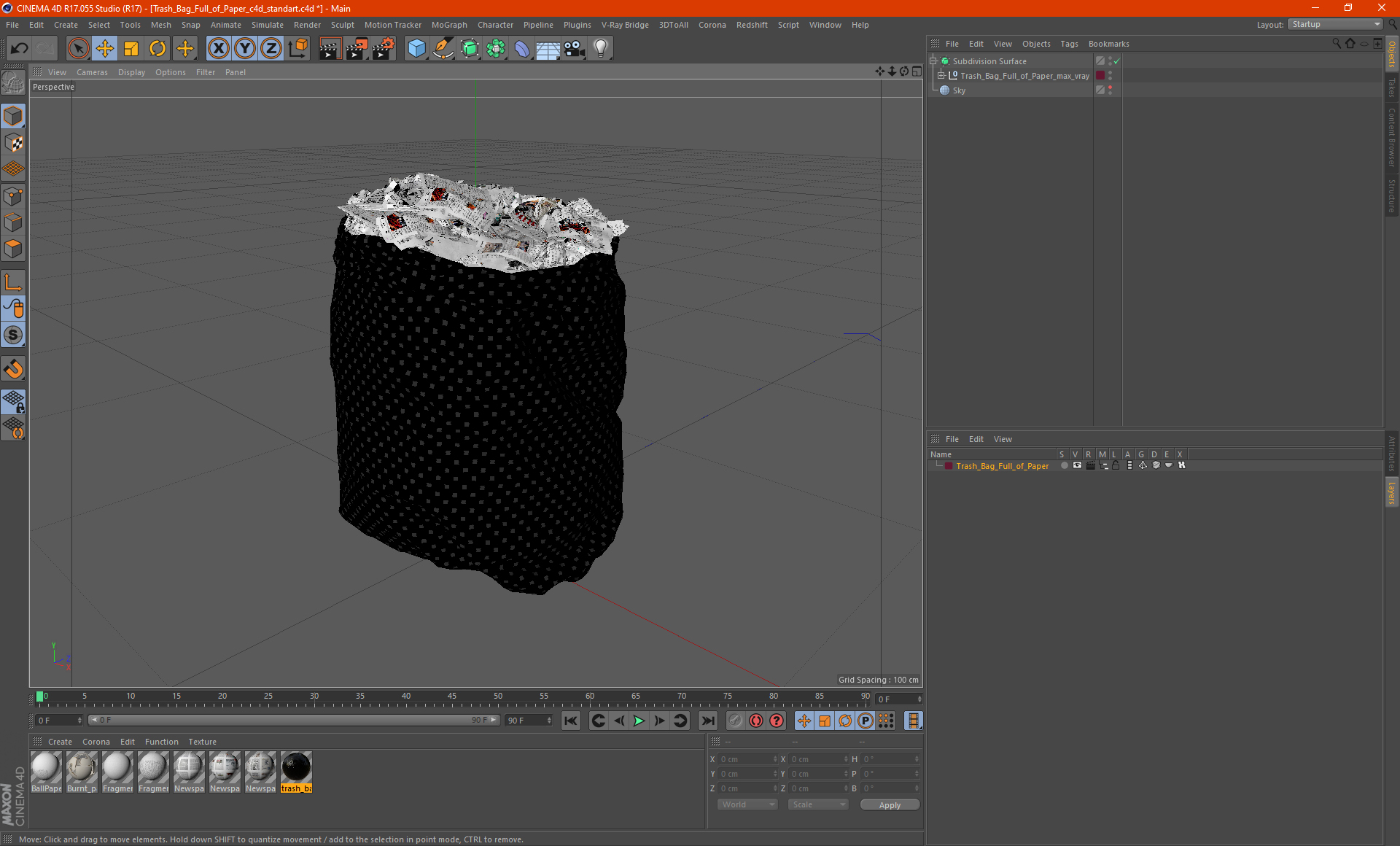The width and height of the screenshot is (1400, 846).
Task: Click the Undo arrow icon
Action: pos(19,49)
